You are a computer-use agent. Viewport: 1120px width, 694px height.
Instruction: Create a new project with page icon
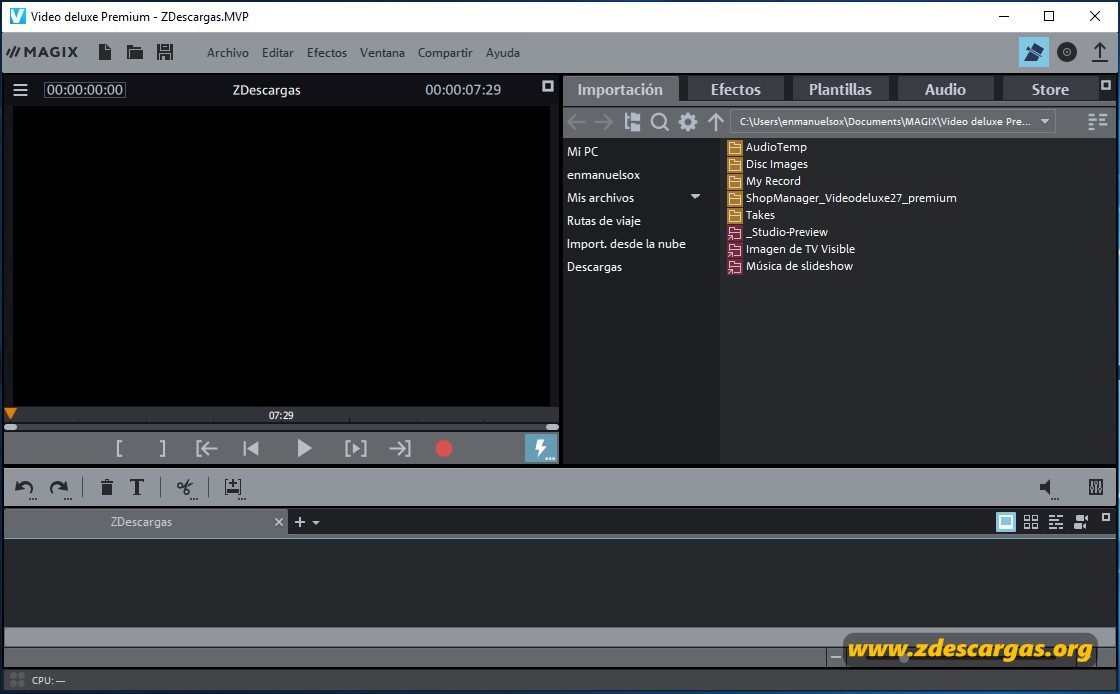click(x=105, y=52)
